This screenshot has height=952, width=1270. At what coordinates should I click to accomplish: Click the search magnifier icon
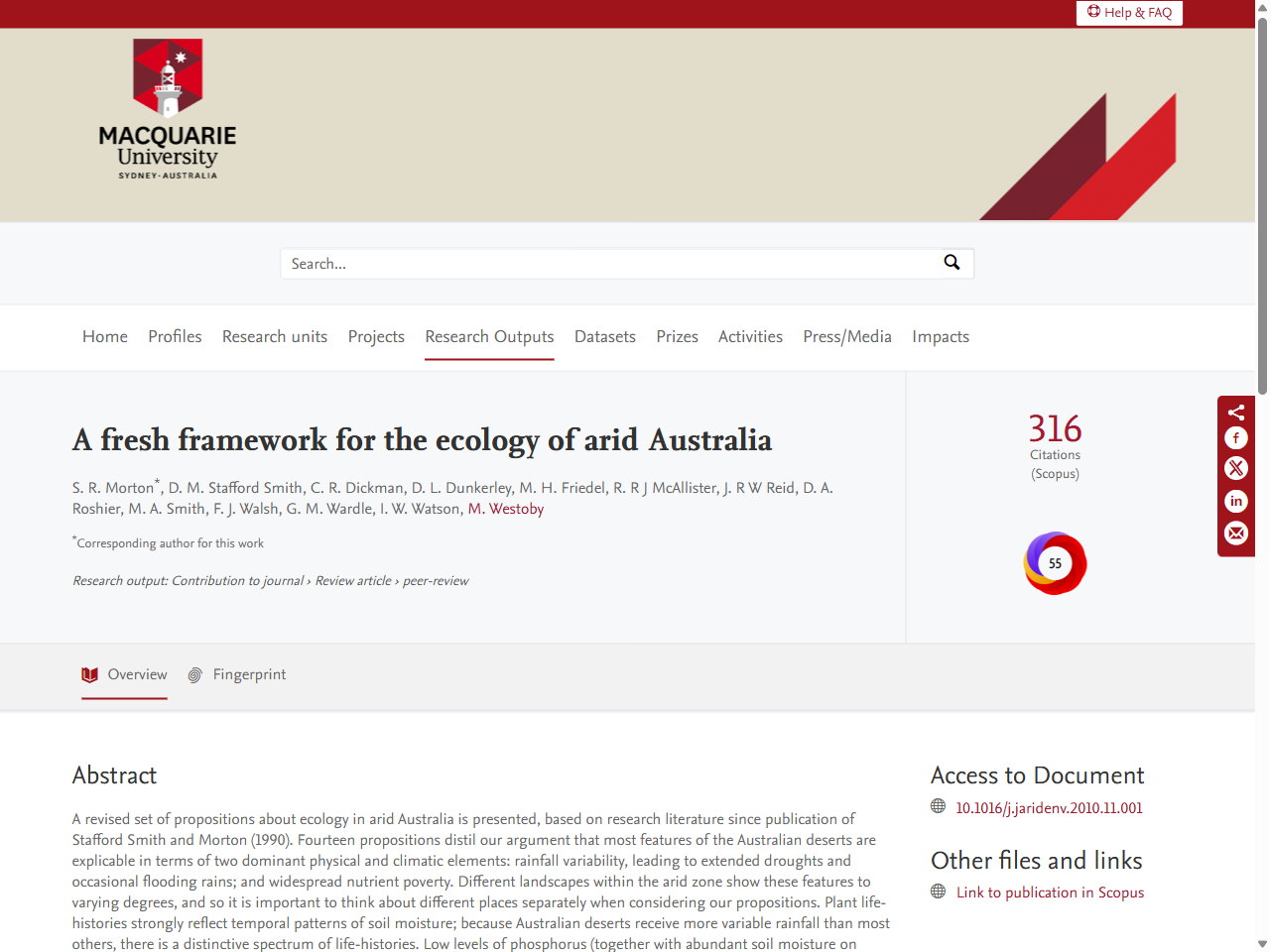pos(952,263)
